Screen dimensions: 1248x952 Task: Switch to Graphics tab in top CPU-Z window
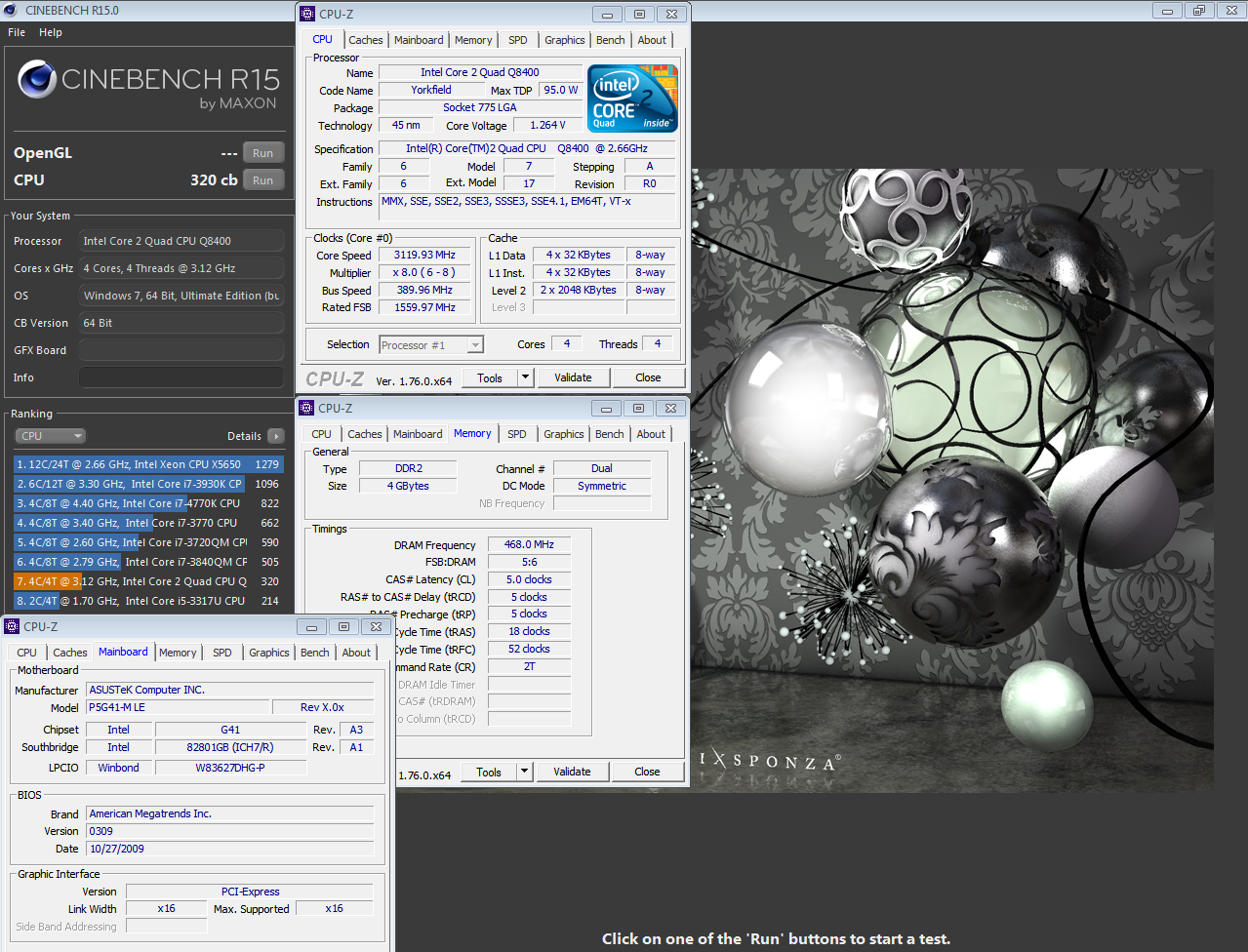click(565, 40)
